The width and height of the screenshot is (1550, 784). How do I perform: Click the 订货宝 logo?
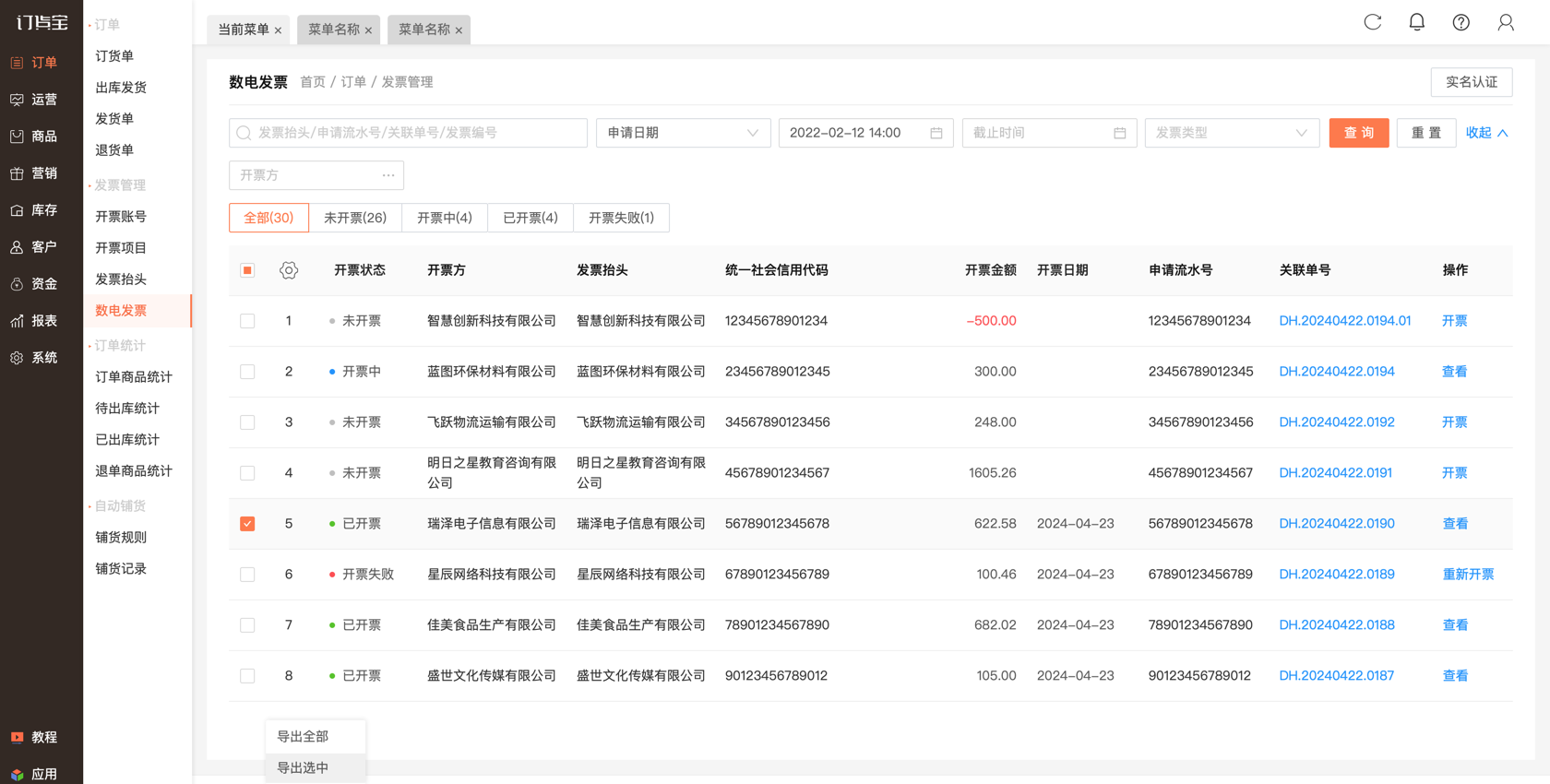pos(42,22)
